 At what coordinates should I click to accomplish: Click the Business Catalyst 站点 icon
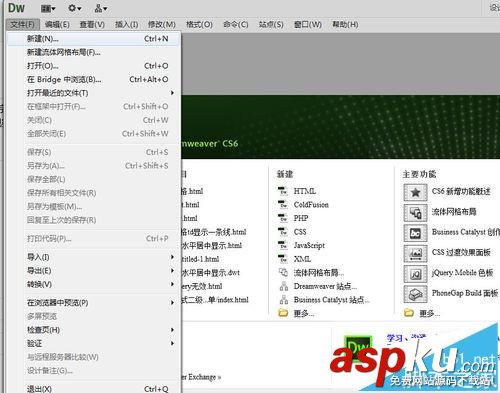click(x=284, y=300)
